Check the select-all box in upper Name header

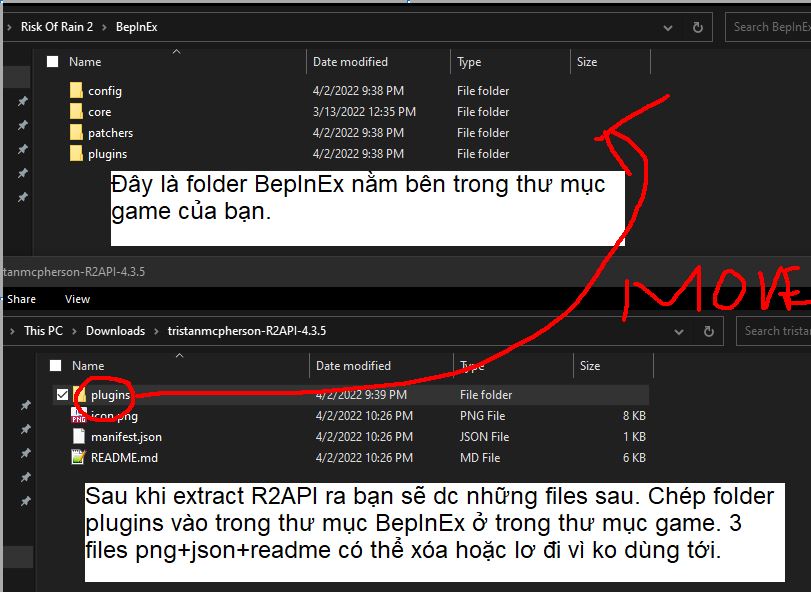[52, 61]
